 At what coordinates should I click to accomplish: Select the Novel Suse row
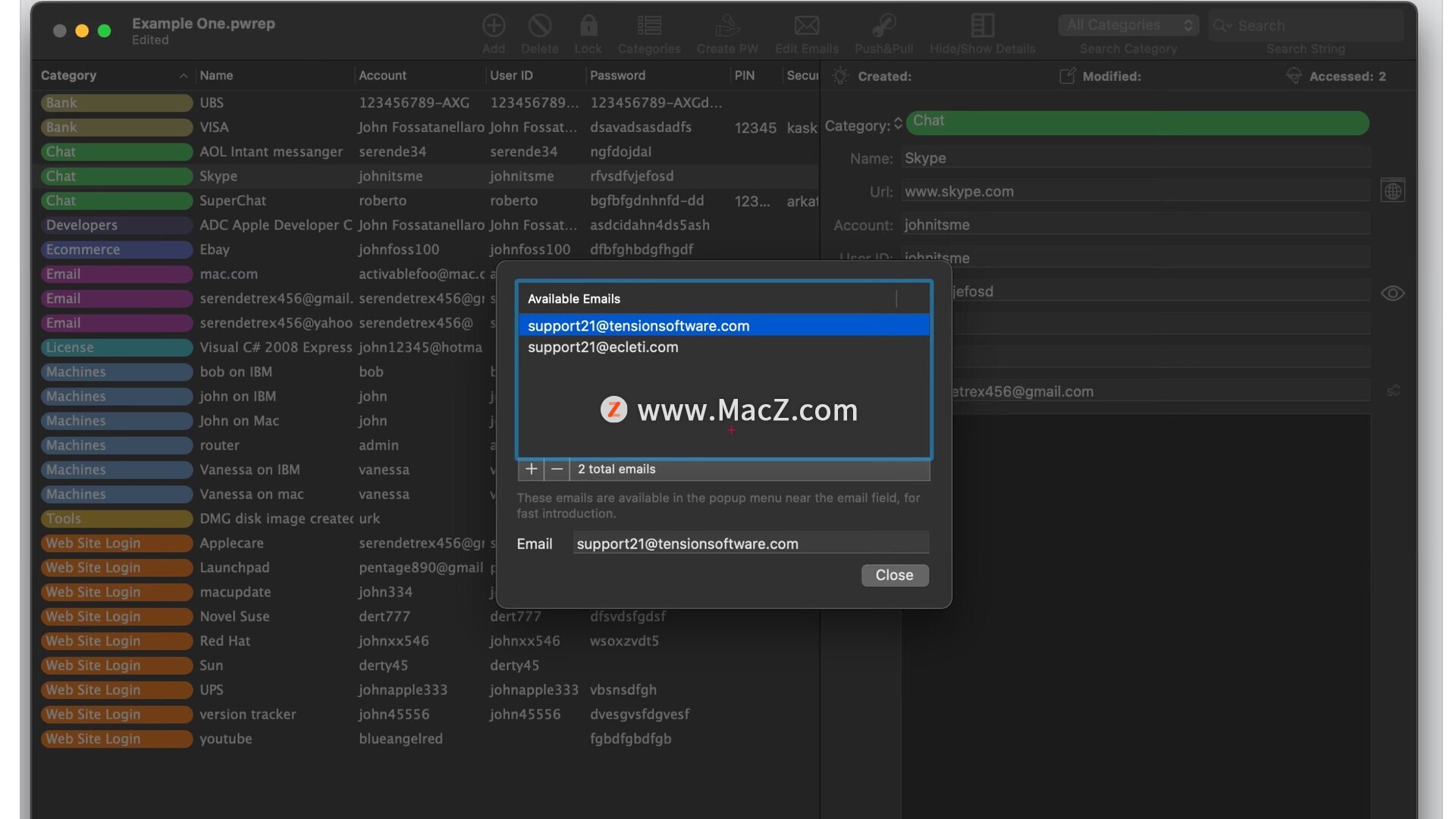[426, 616]
